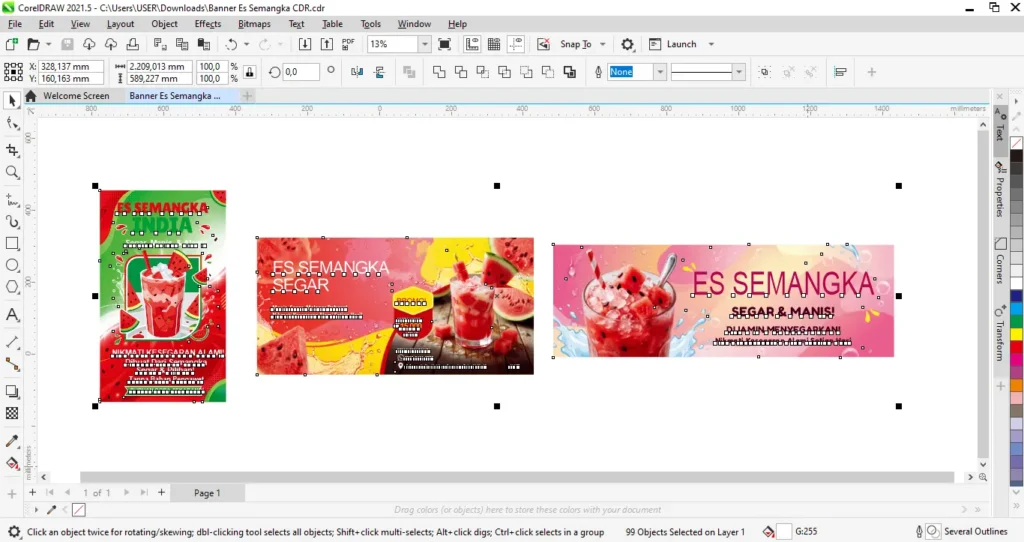The width and height of the screenshot is (1024, 542).
Task: Select the Zoom magnifier tool
Action: 12,172
